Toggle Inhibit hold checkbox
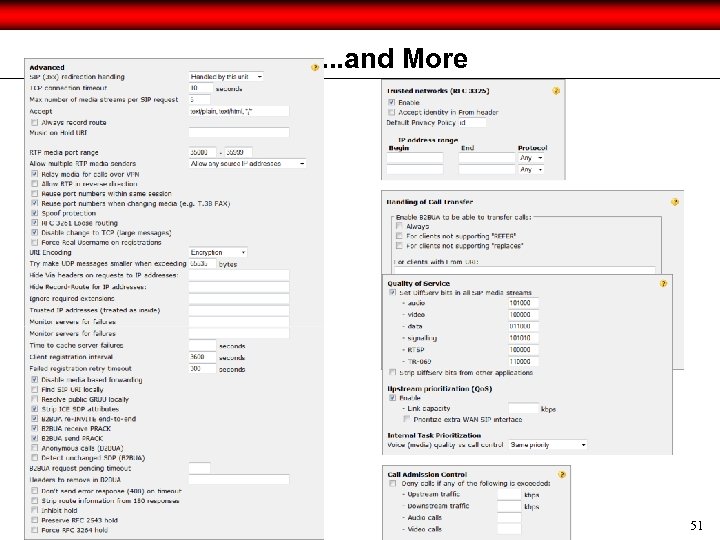The width and height of the screenshot is (720, 540). tap(34, 510)
